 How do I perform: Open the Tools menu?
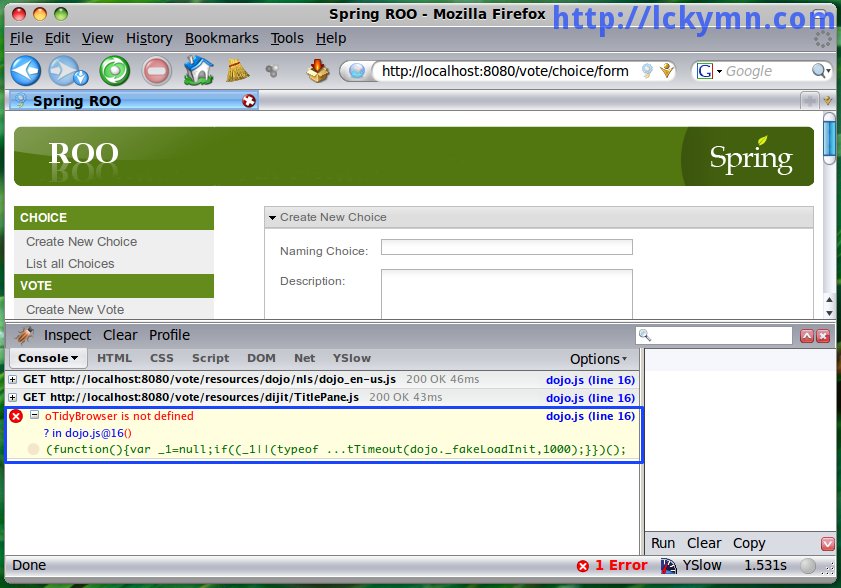point(287,39)
